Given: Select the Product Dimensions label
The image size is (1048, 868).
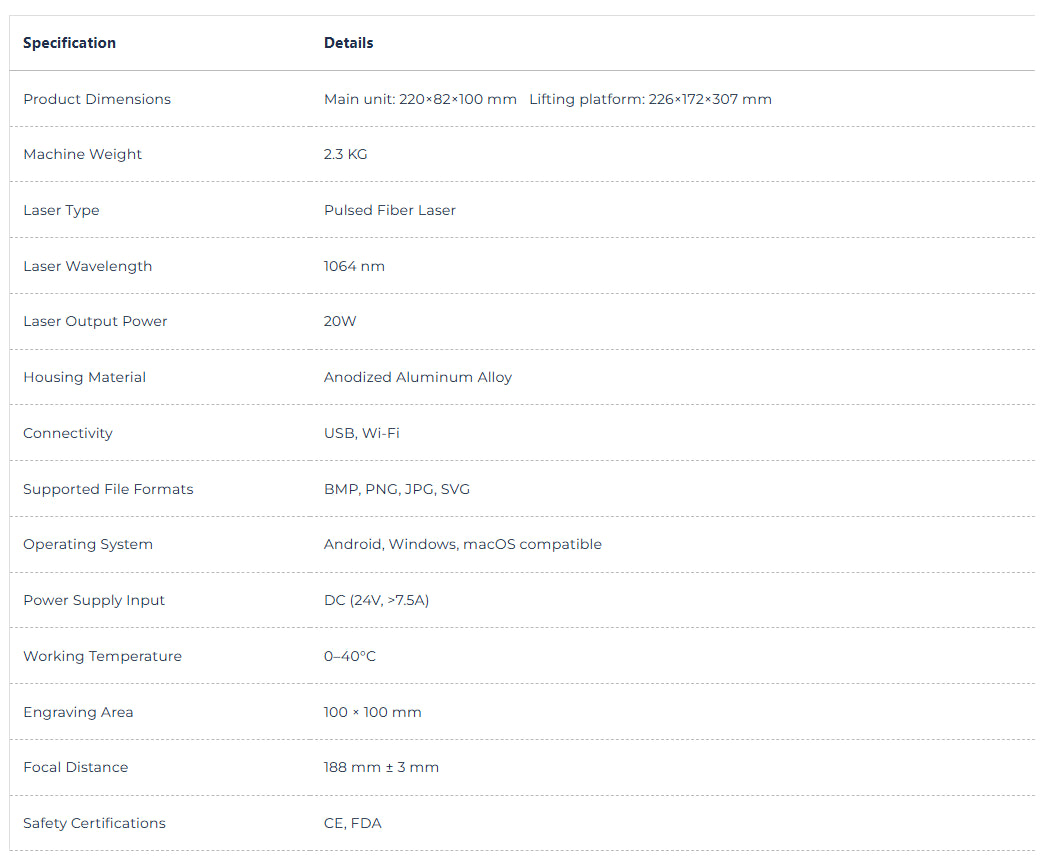Looking at the screenshot, I should click(x=97, y=99).
